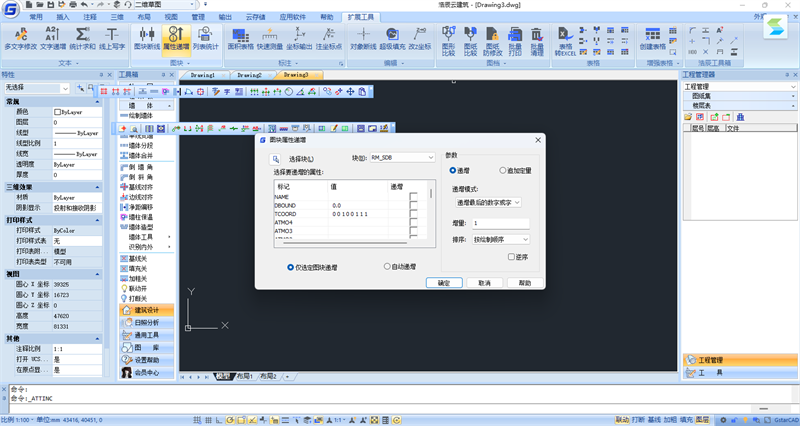
Task: Choose the 自动递增 radio button
Action: 387,266
